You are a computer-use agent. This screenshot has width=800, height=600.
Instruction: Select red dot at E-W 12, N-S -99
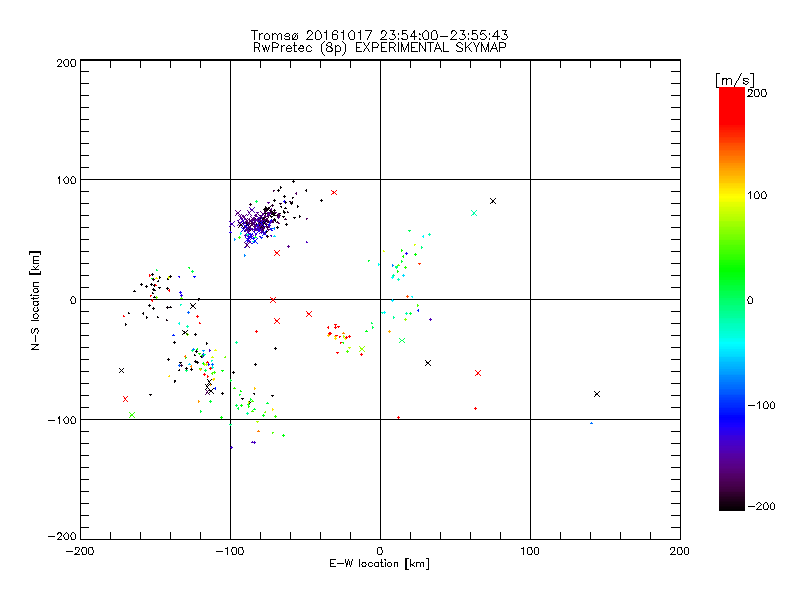pyautogui.click(x=398, y=418)
